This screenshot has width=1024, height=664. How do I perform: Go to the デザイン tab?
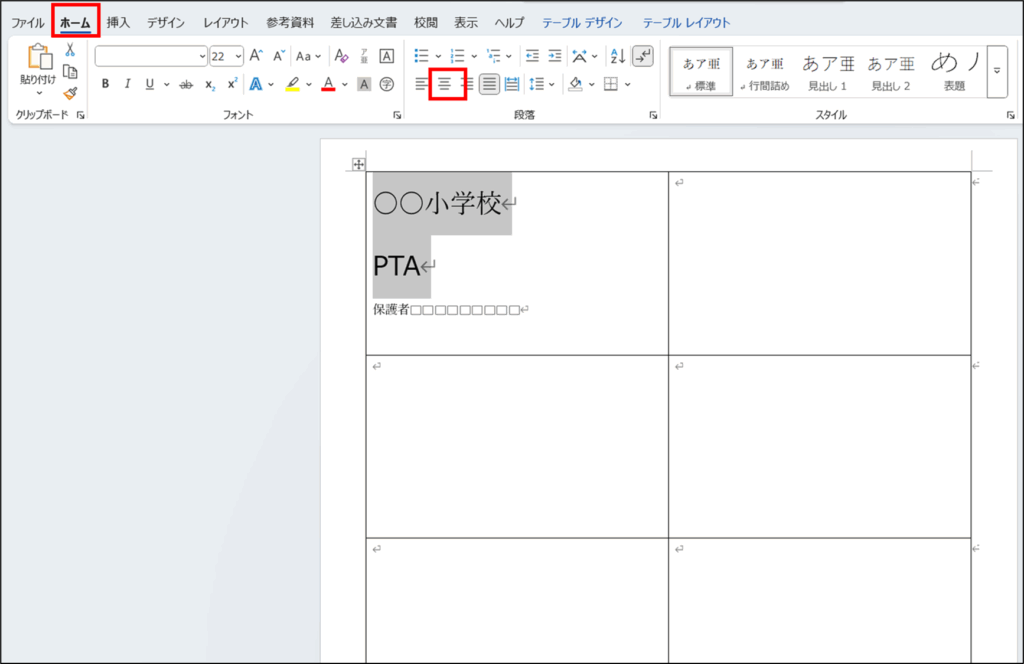click(166, 23)
